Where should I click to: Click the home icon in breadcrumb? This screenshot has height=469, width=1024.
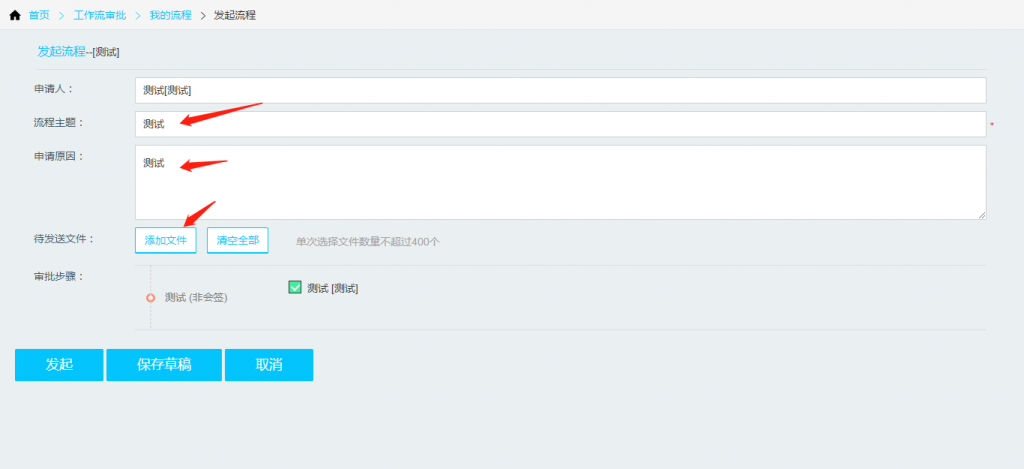[x=15, y=16]
